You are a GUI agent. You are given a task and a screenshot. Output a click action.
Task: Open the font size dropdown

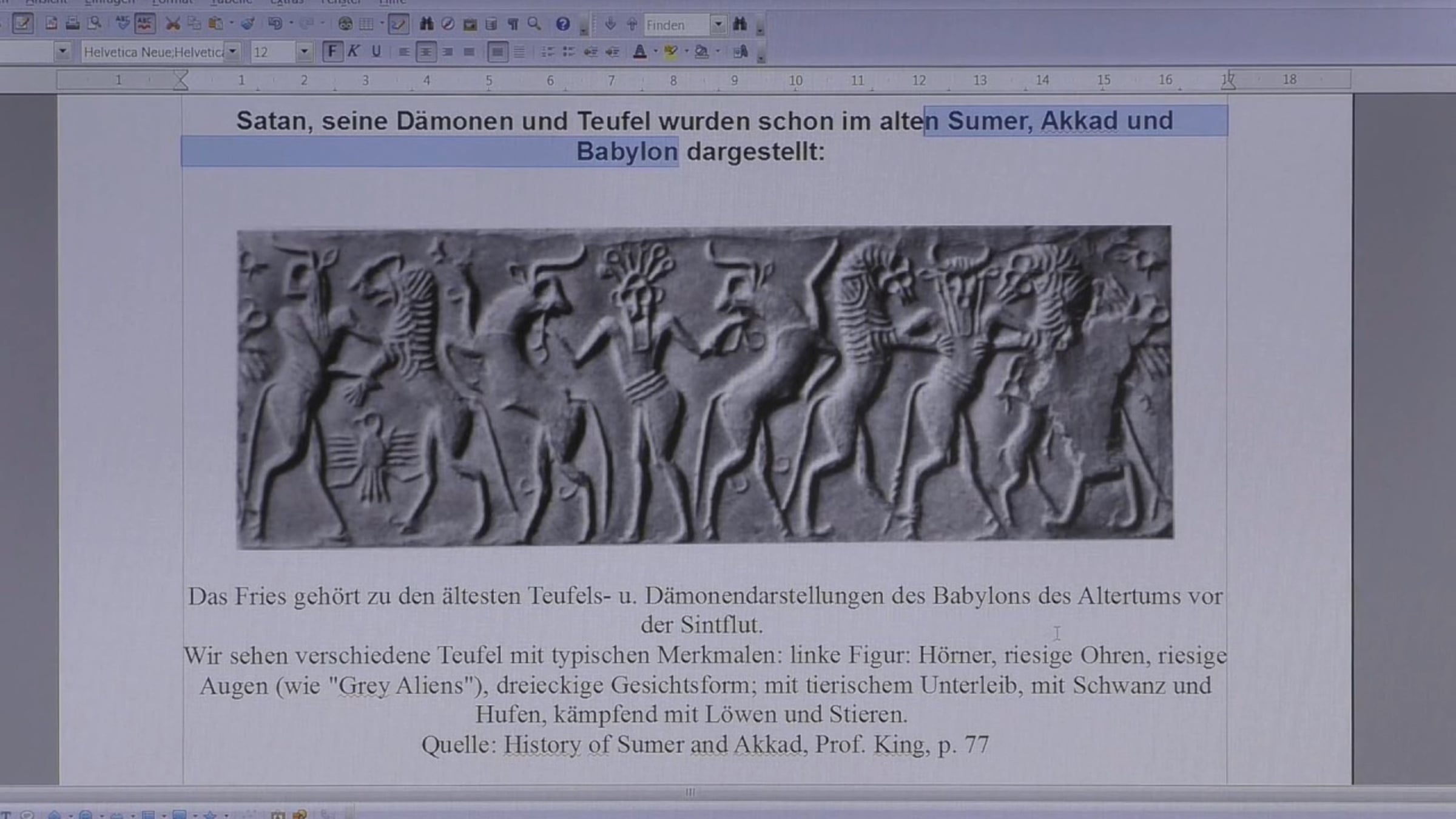[305, 52]
